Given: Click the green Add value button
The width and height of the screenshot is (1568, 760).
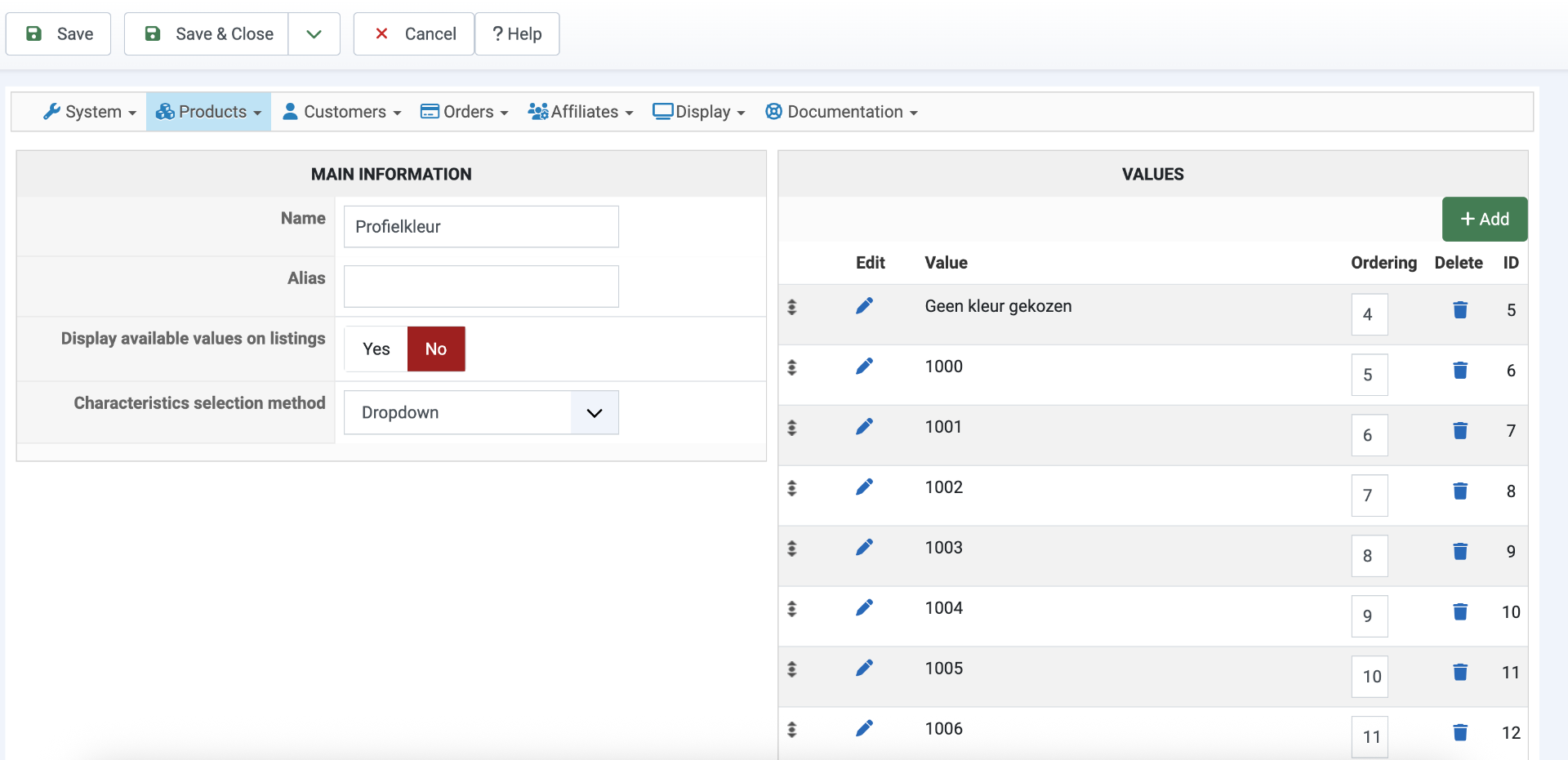Looking at the screenshot, I should point(1484,220).
